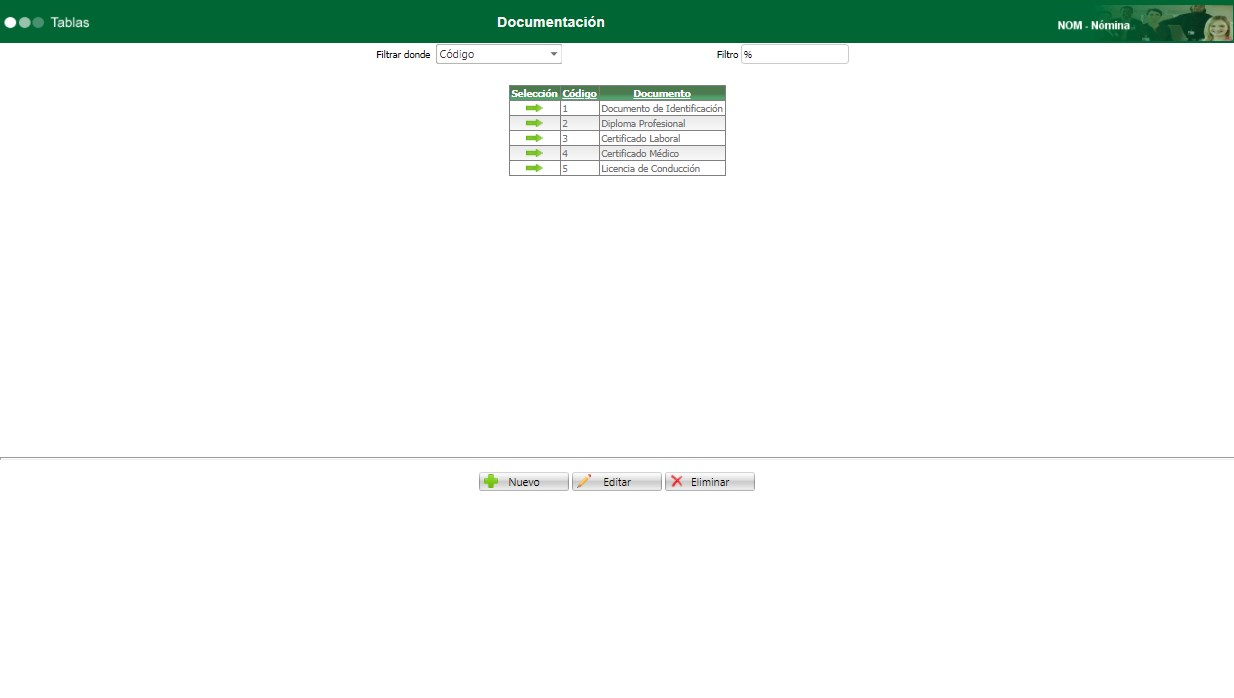1234x698 pixels.
Task: Click the Editar button
Action: coord(617,482)
